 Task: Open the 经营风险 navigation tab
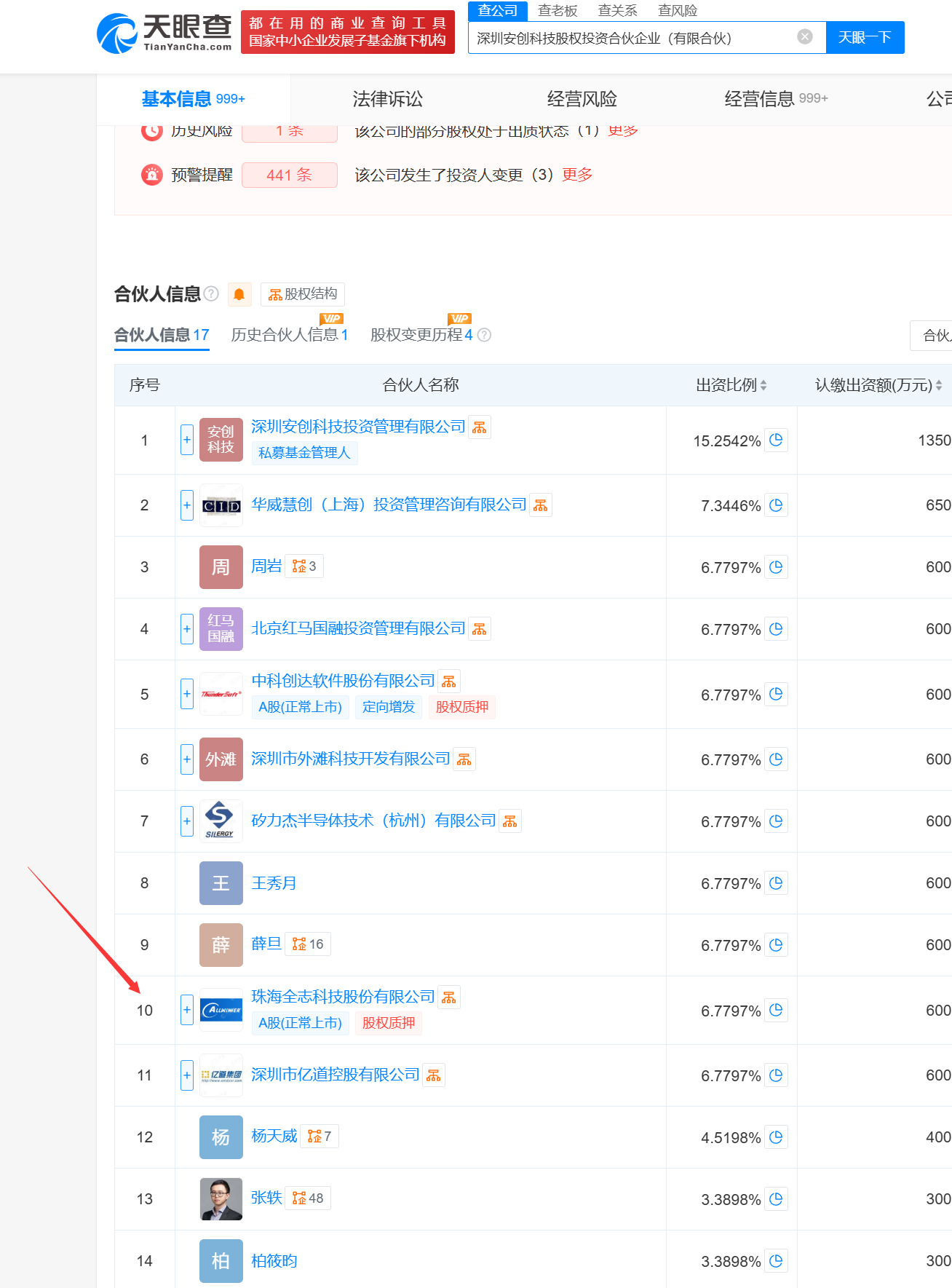582,99
